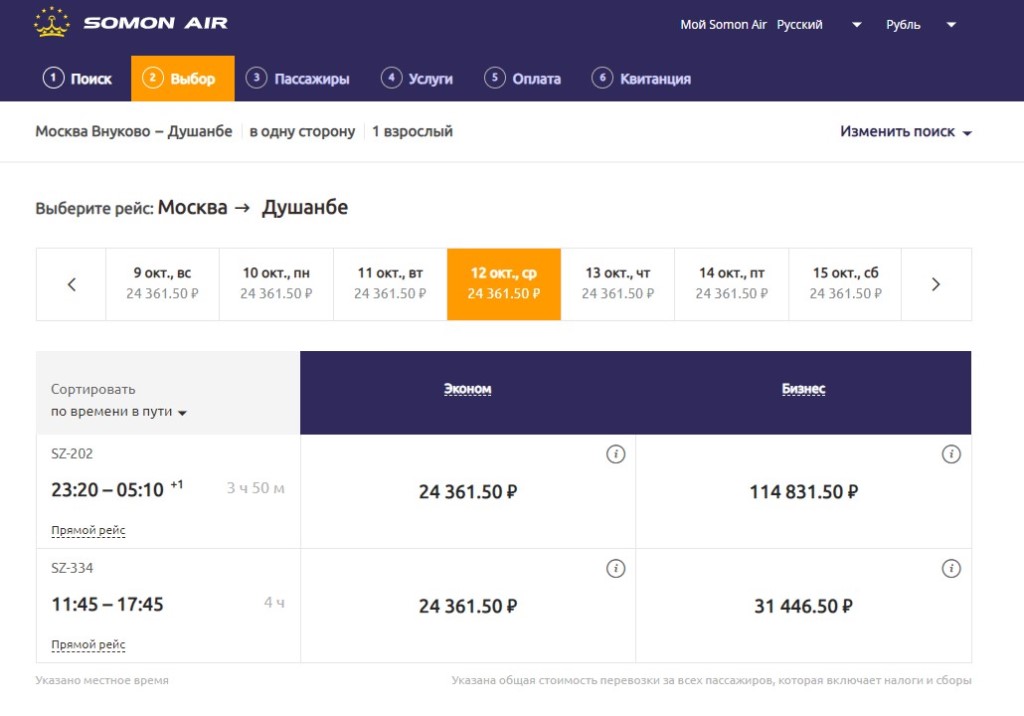
Task: Click the Эконом column header
Action: pyautogui.click(x=467, y=389)
